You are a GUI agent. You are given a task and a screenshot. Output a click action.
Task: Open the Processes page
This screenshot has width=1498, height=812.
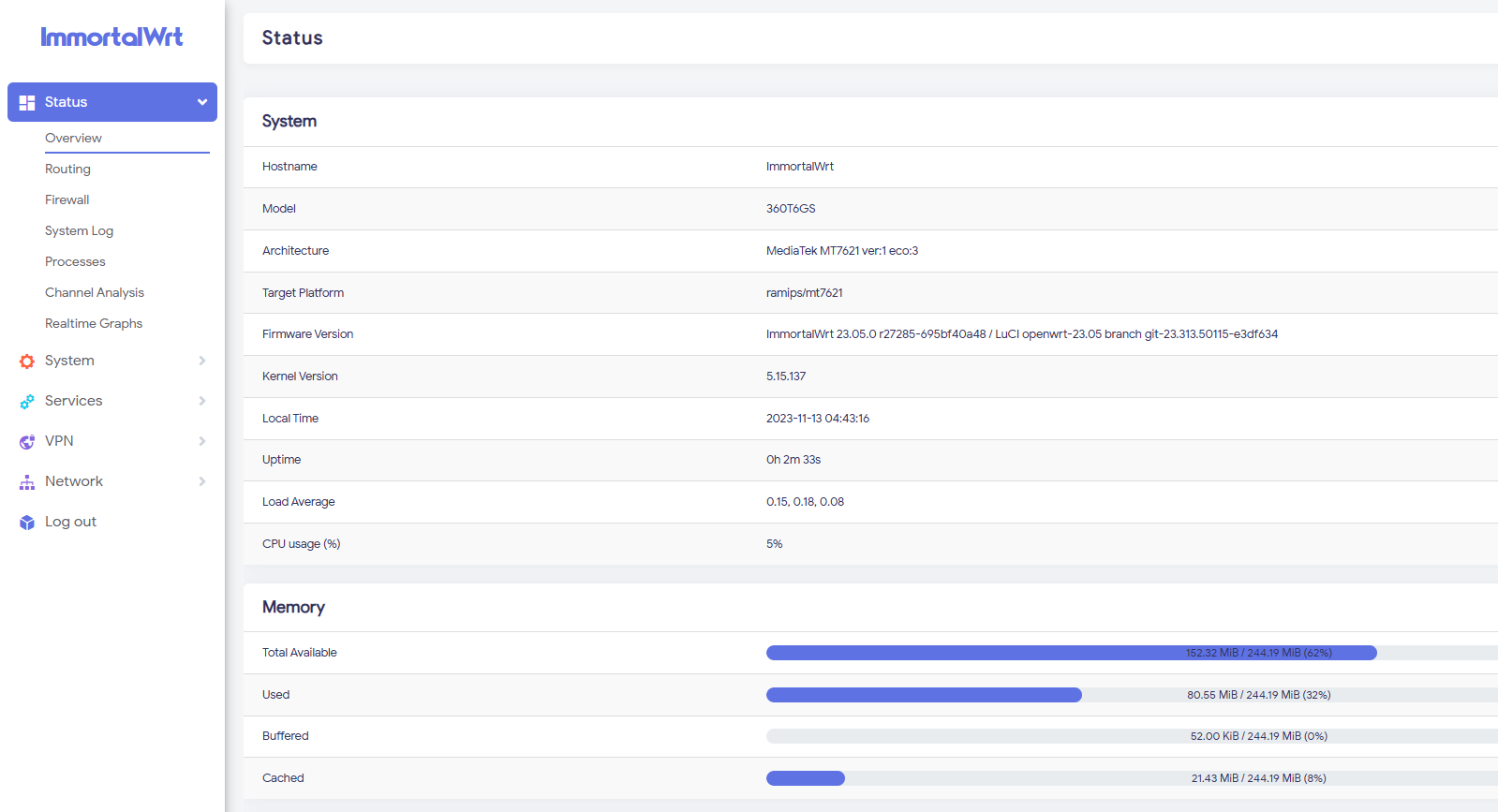(75, 261)
